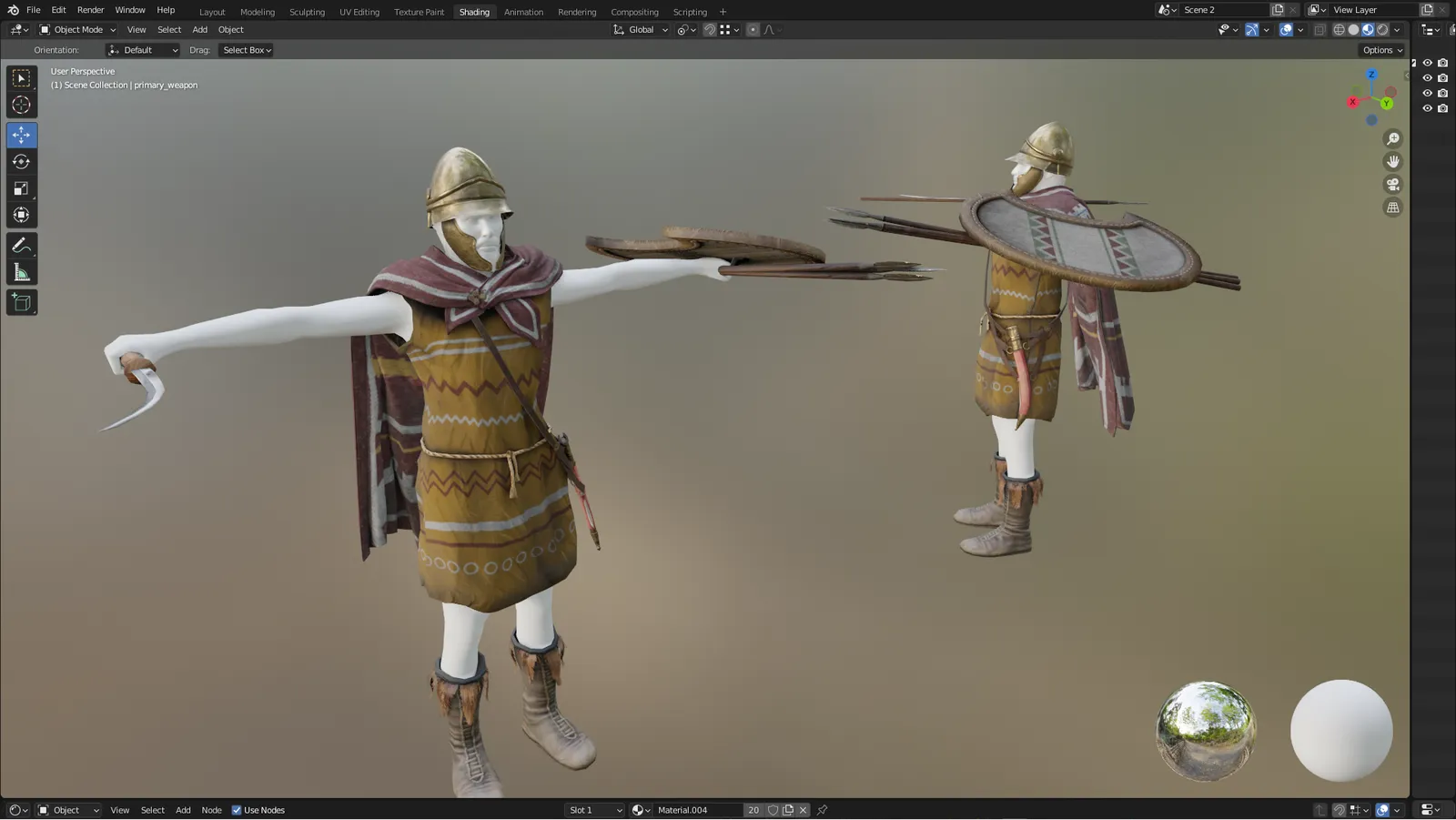Switch to the Texture Paint workspace tab

(419, 12)
